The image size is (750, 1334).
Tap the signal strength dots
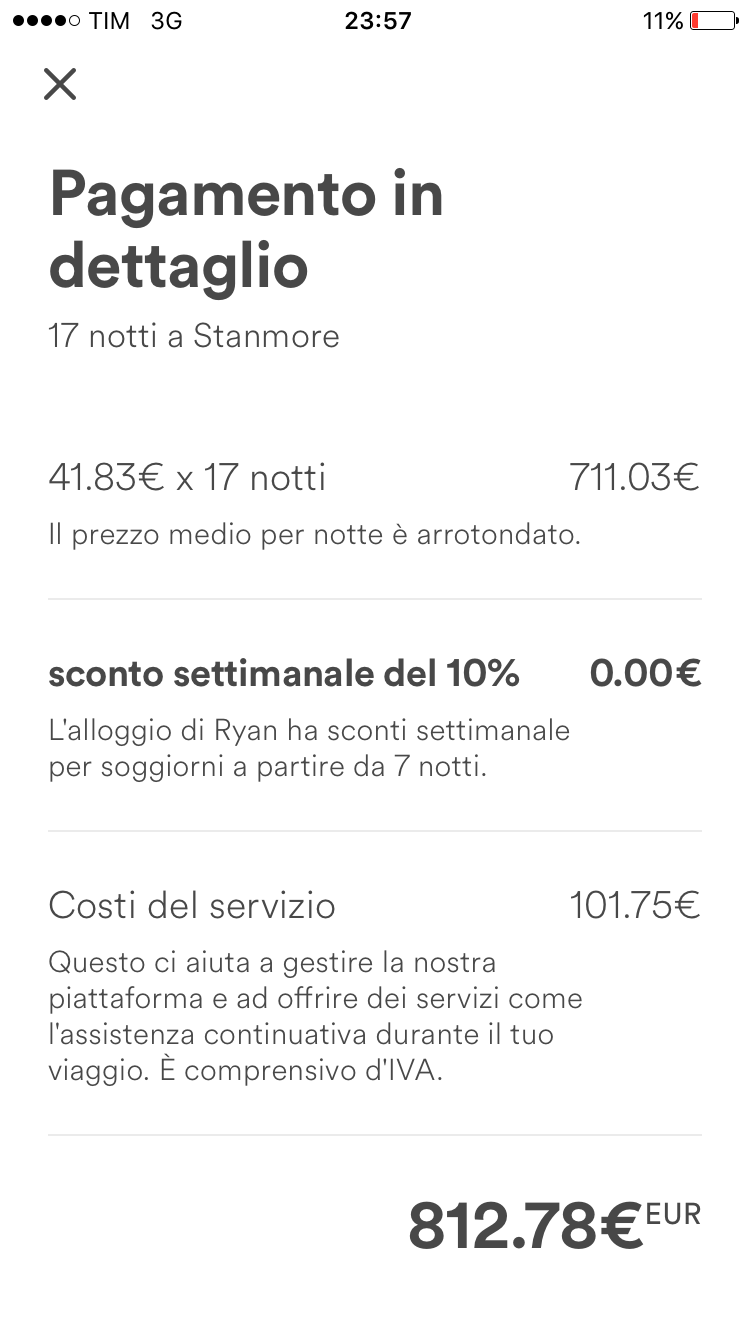[45, 21]
